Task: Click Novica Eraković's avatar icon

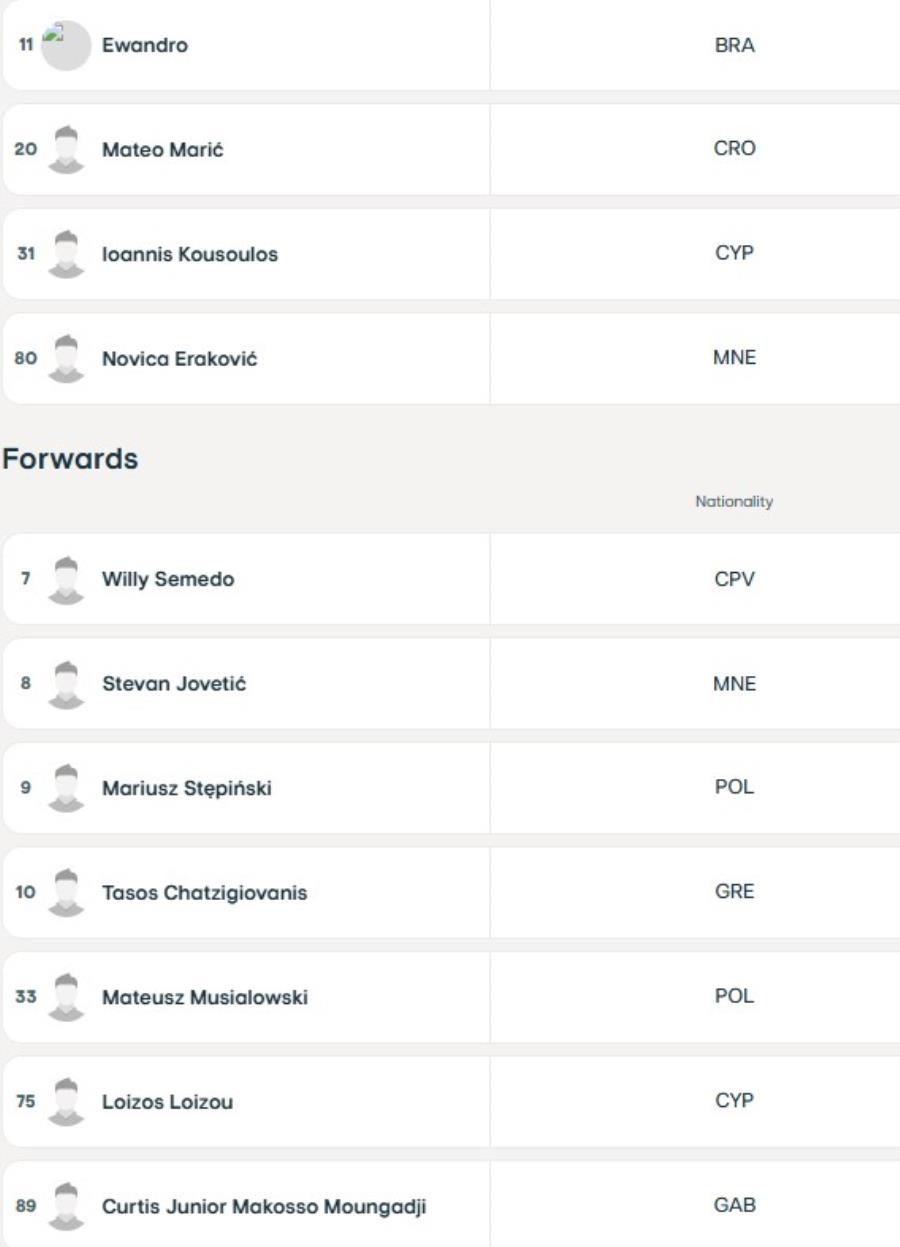Action: [66, 359]
